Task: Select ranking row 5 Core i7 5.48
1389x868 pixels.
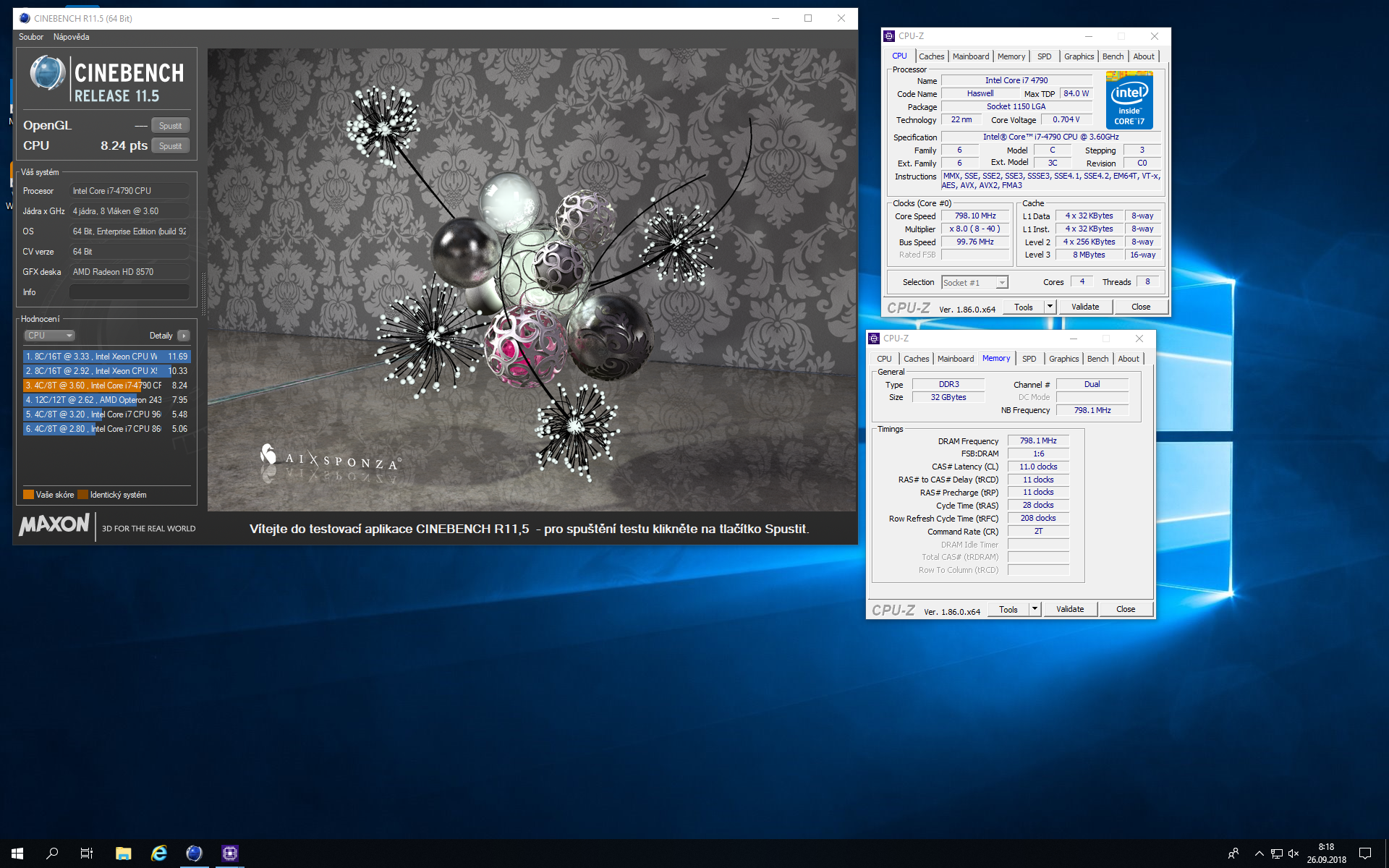Action: [x=107, y=414]
